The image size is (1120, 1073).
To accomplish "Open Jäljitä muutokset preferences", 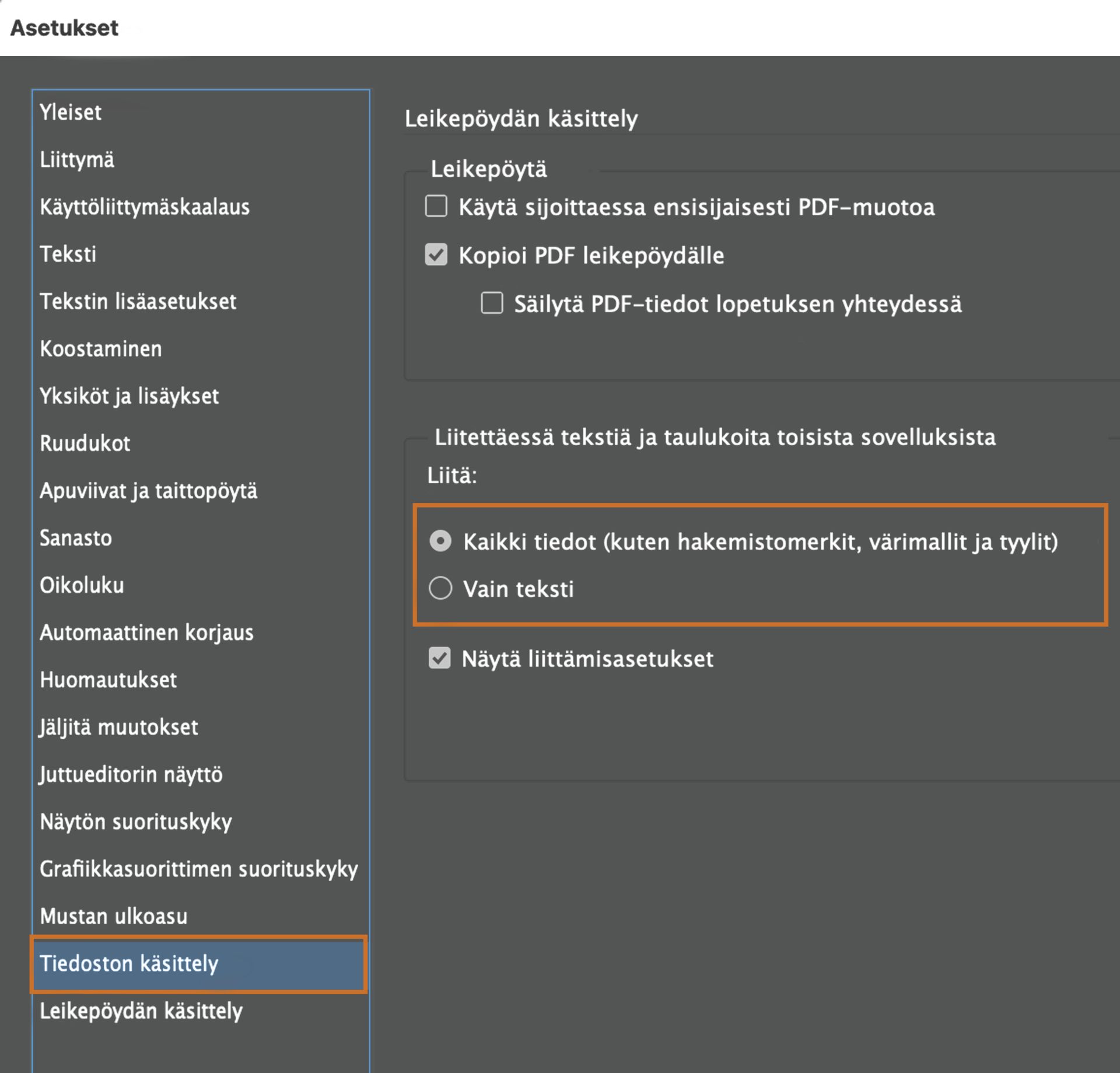I will 119,728.
